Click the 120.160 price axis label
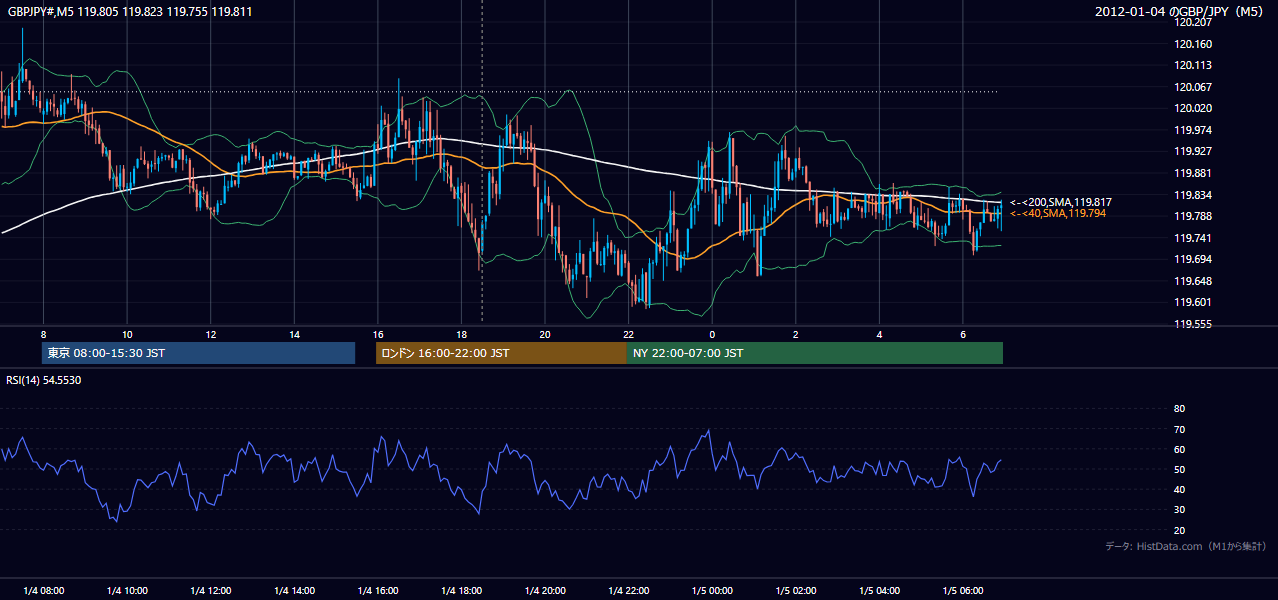Viewport: 1278px width, 600px height. coord(1192,44)
